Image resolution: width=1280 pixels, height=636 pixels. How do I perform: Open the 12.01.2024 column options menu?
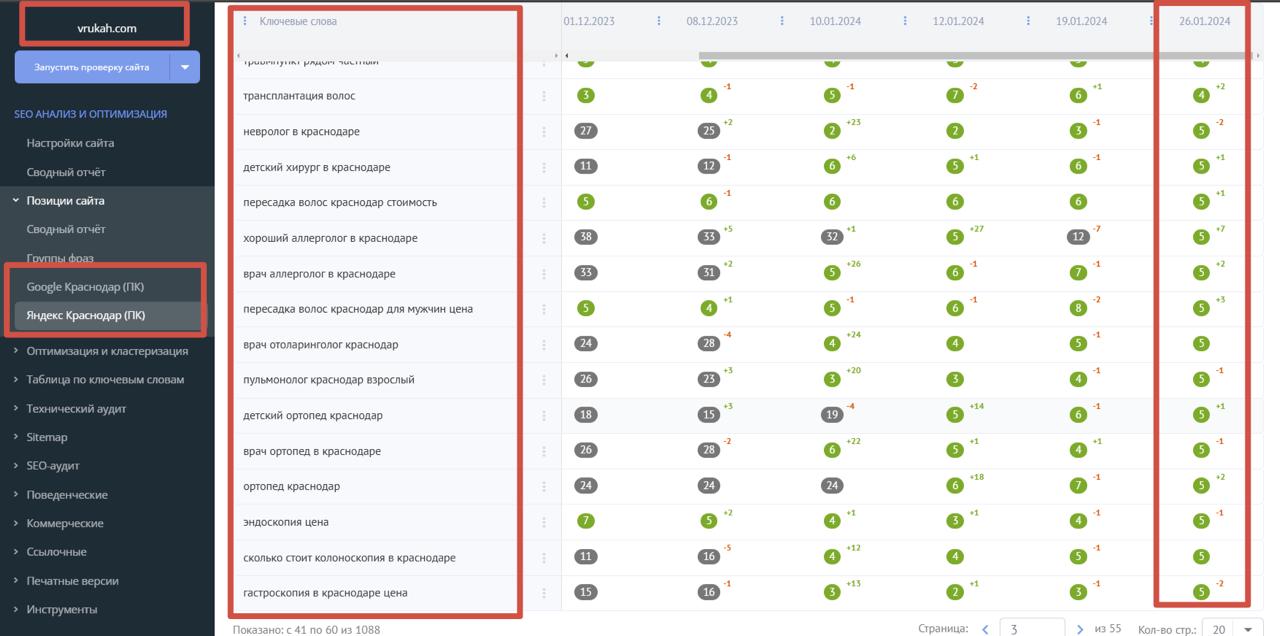click(1028, 21)
